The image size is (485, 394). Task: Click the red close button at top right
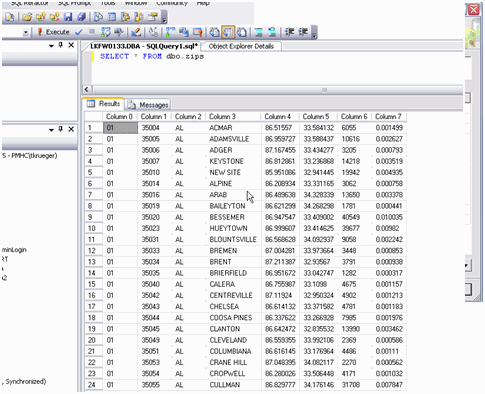473,9
